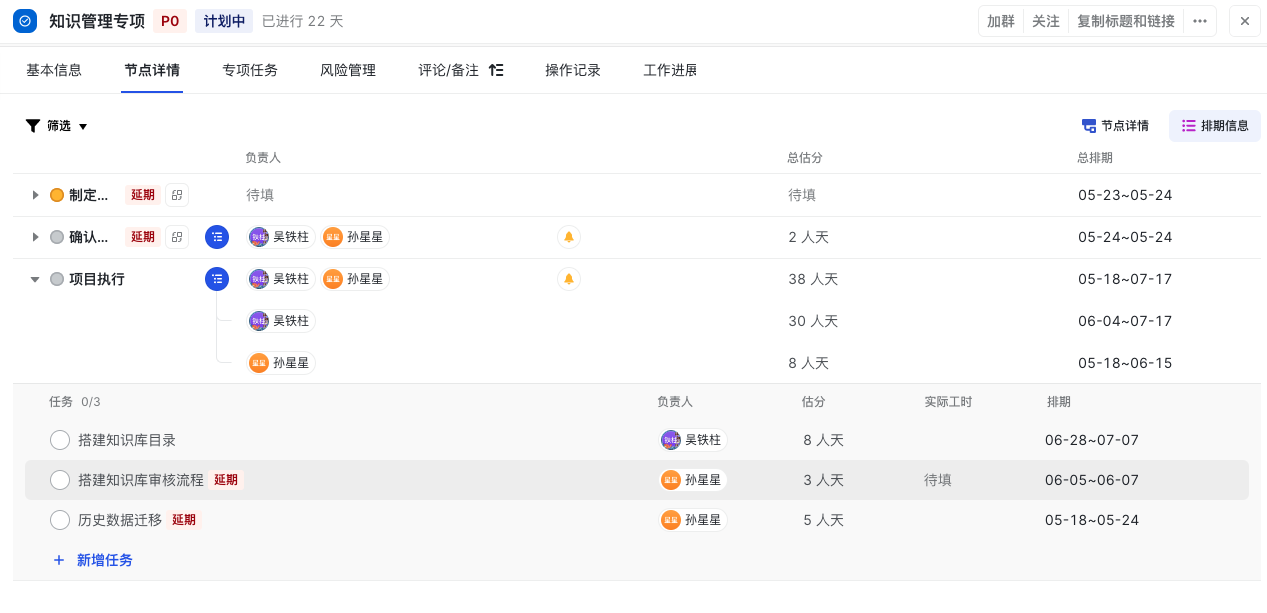Check off the 搭建知识库审核流程 task
Image resolution: width=1267 pixels, height=613 pixels.
pos(60,480)
